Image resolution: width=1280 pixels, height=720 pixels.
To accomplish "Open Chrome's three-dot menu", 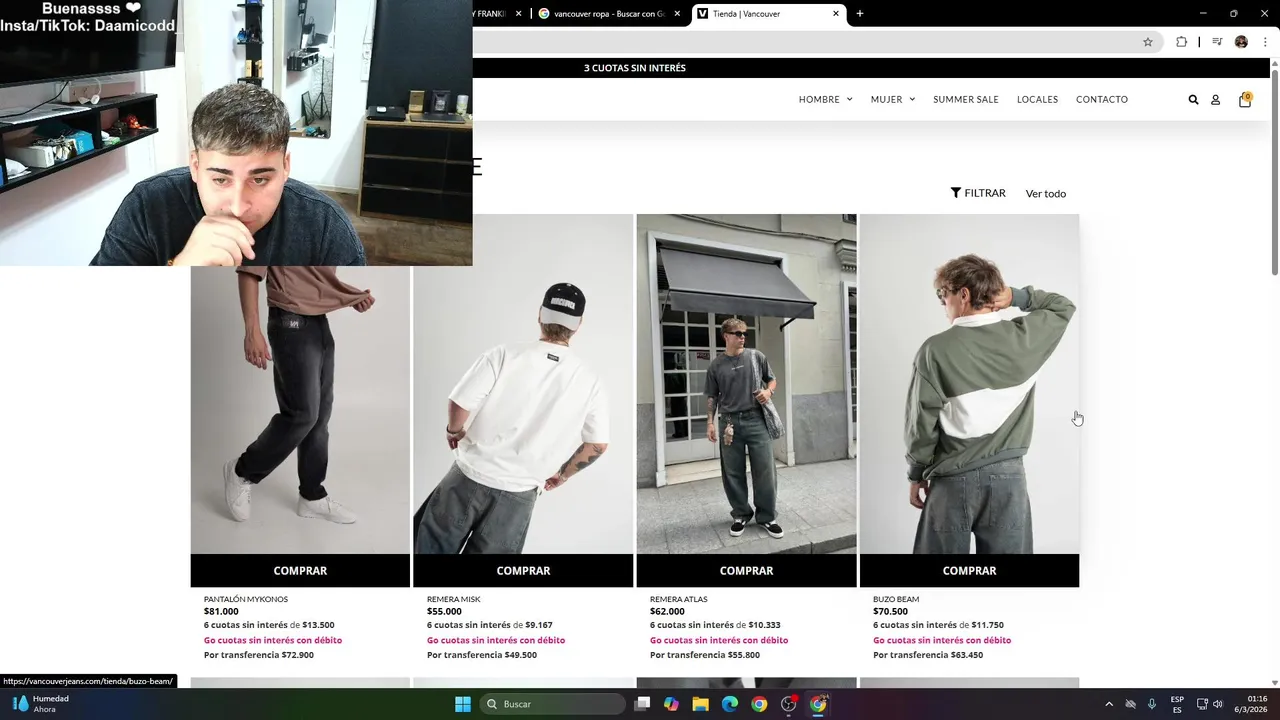I will [1265, 42].
